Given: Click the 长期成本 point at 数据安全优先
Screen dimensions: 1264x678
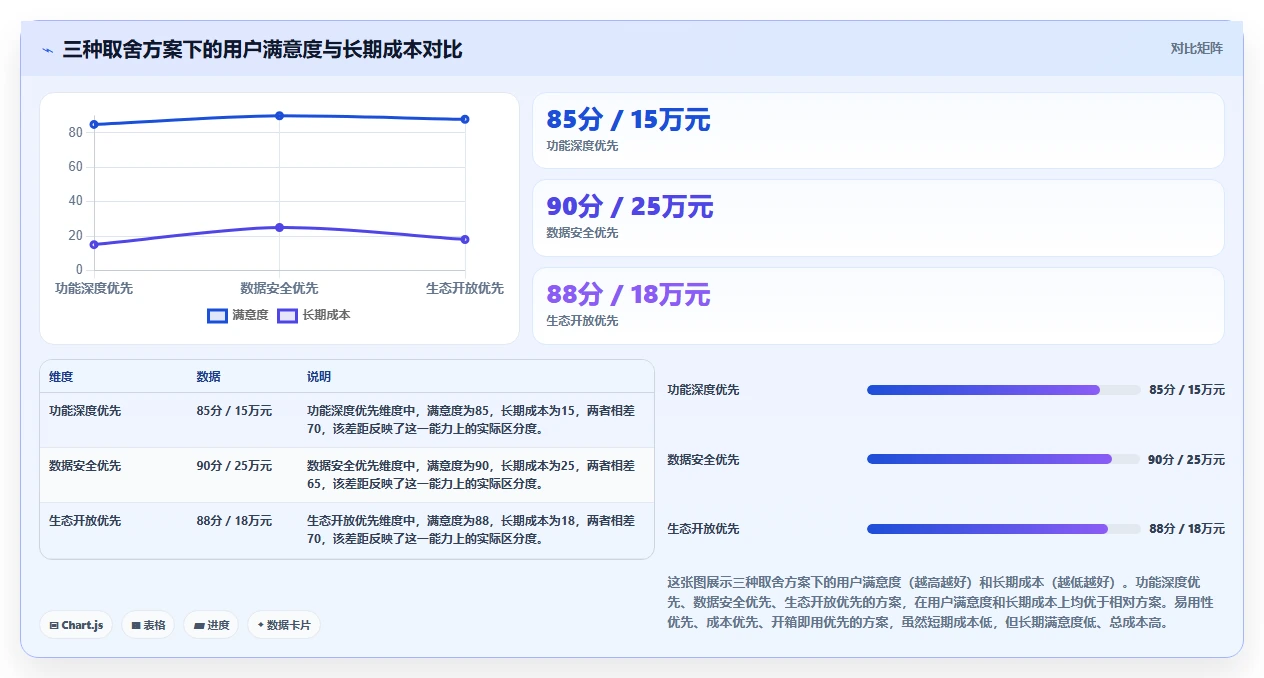Looking at the screenshot, I should (279, 227).
